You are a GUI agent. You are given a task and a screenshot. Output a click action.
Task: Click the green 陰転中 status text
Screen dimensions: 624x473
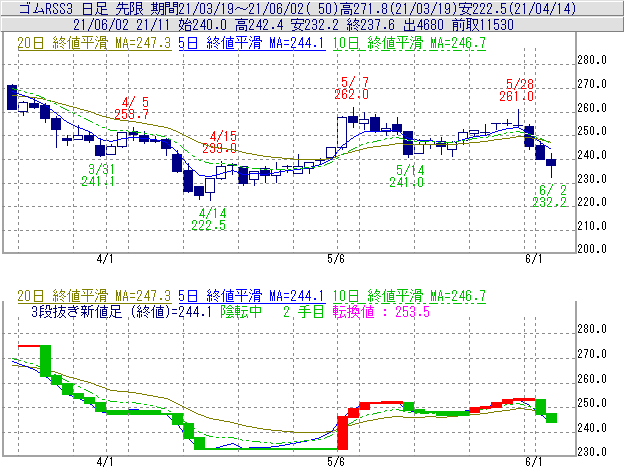(241, 311)
